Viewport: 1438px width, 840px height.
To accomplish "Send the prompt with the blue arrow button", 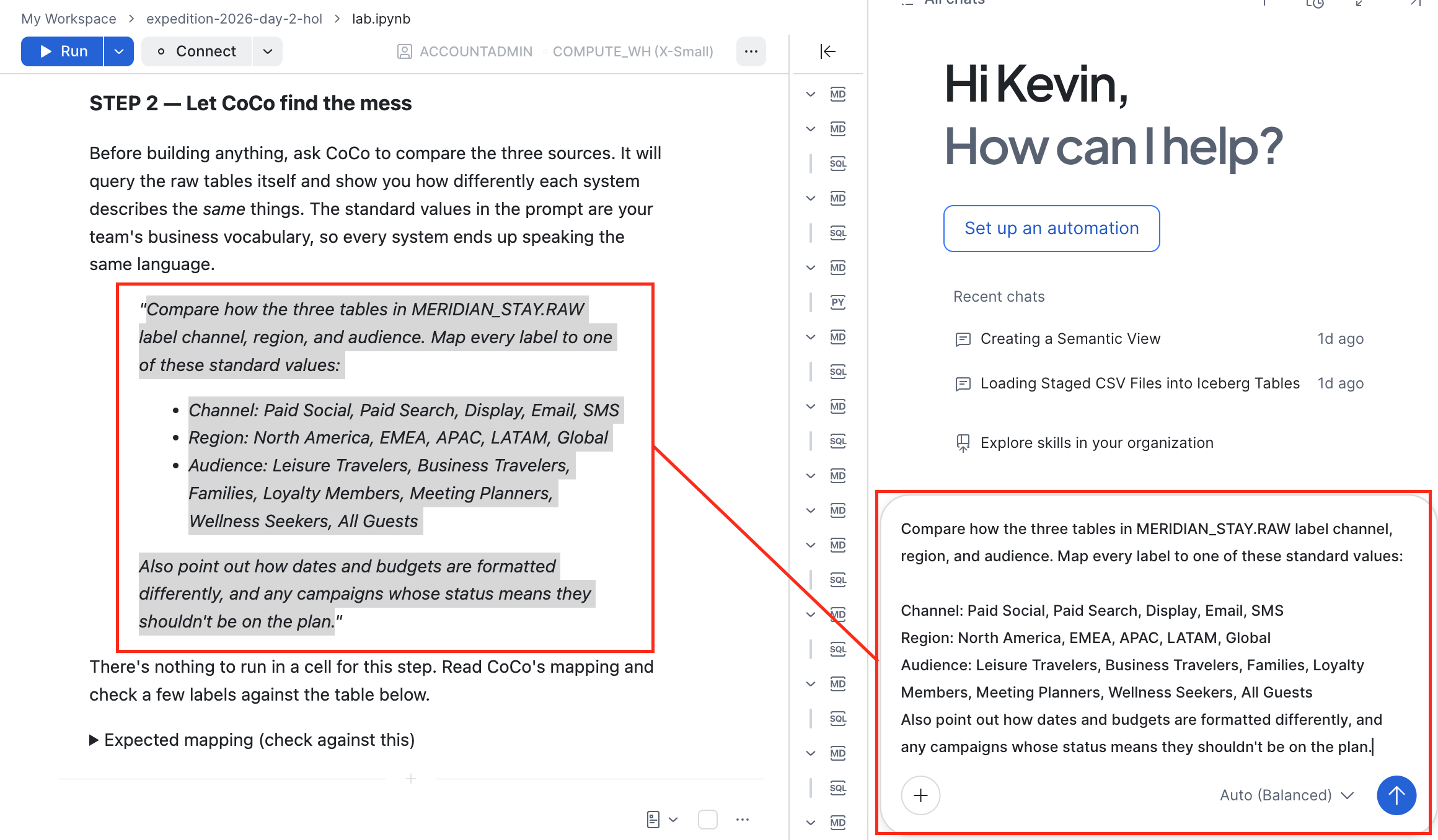I will pos(1396,795).
